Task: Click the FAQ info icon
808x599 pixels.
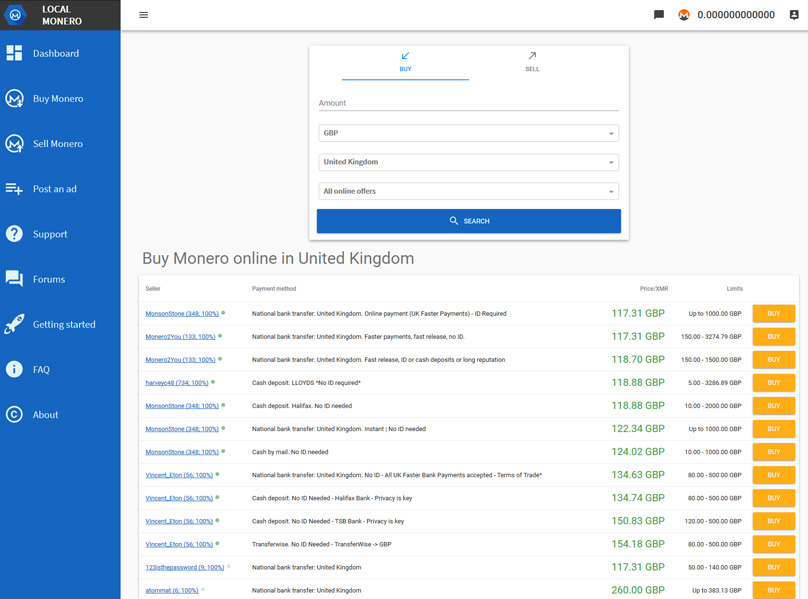Action: 14,369
